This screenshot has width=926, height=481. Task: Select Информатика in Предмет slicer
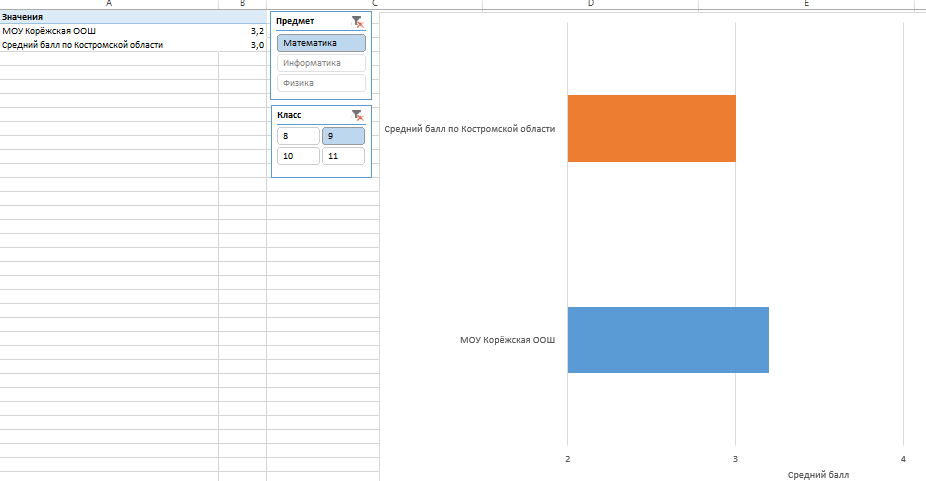[x=321, y=63]
